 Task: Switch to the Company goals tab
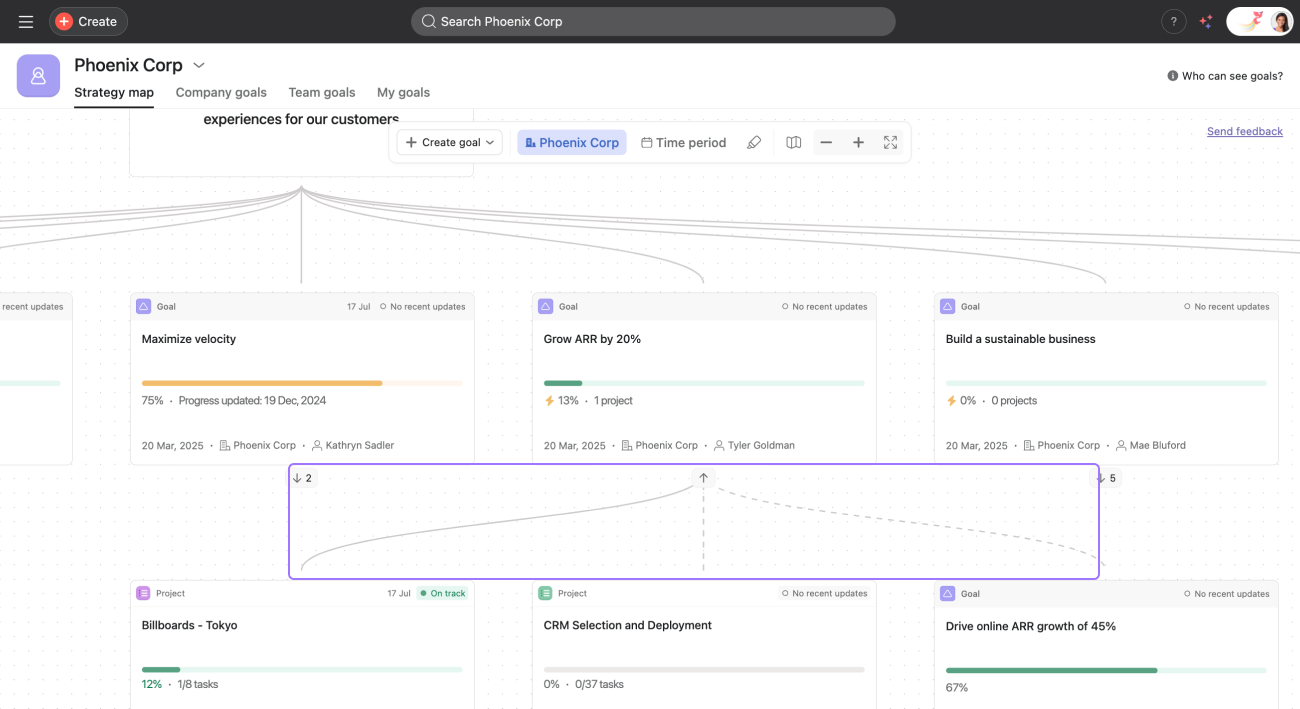point(221,92)
